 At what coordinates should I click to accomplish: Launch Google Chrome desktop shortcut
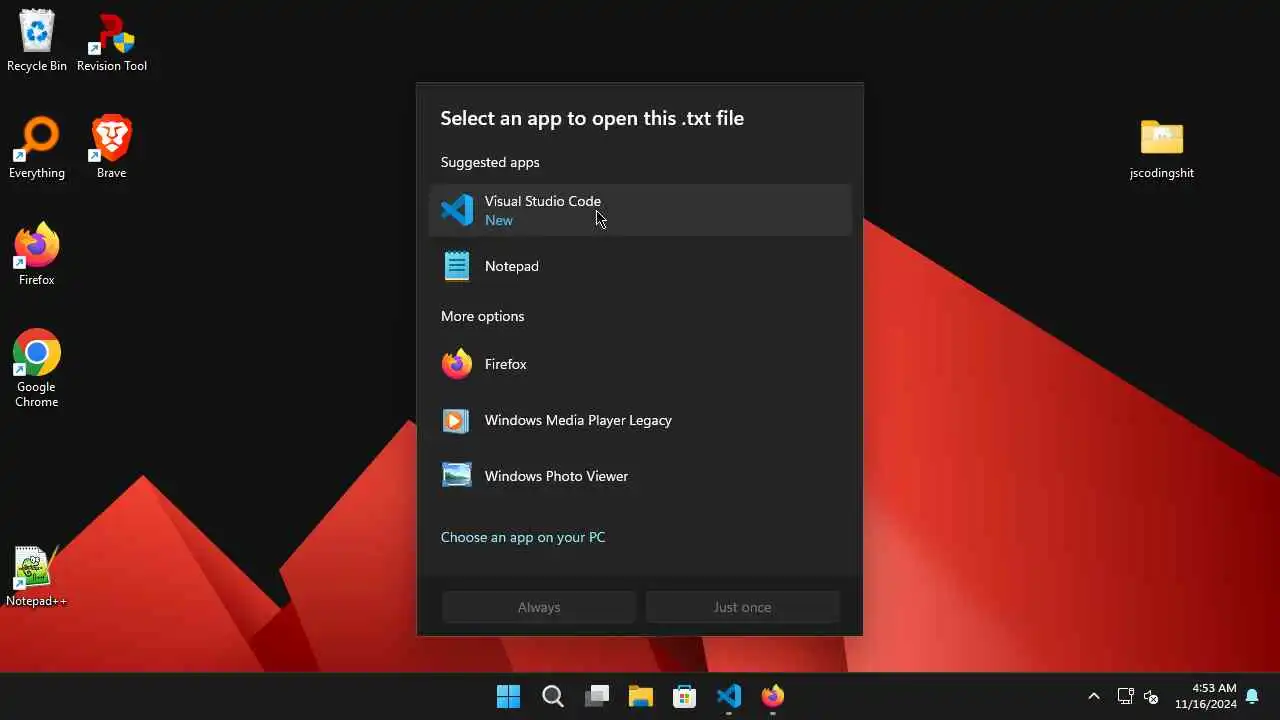tap(37, 368)
